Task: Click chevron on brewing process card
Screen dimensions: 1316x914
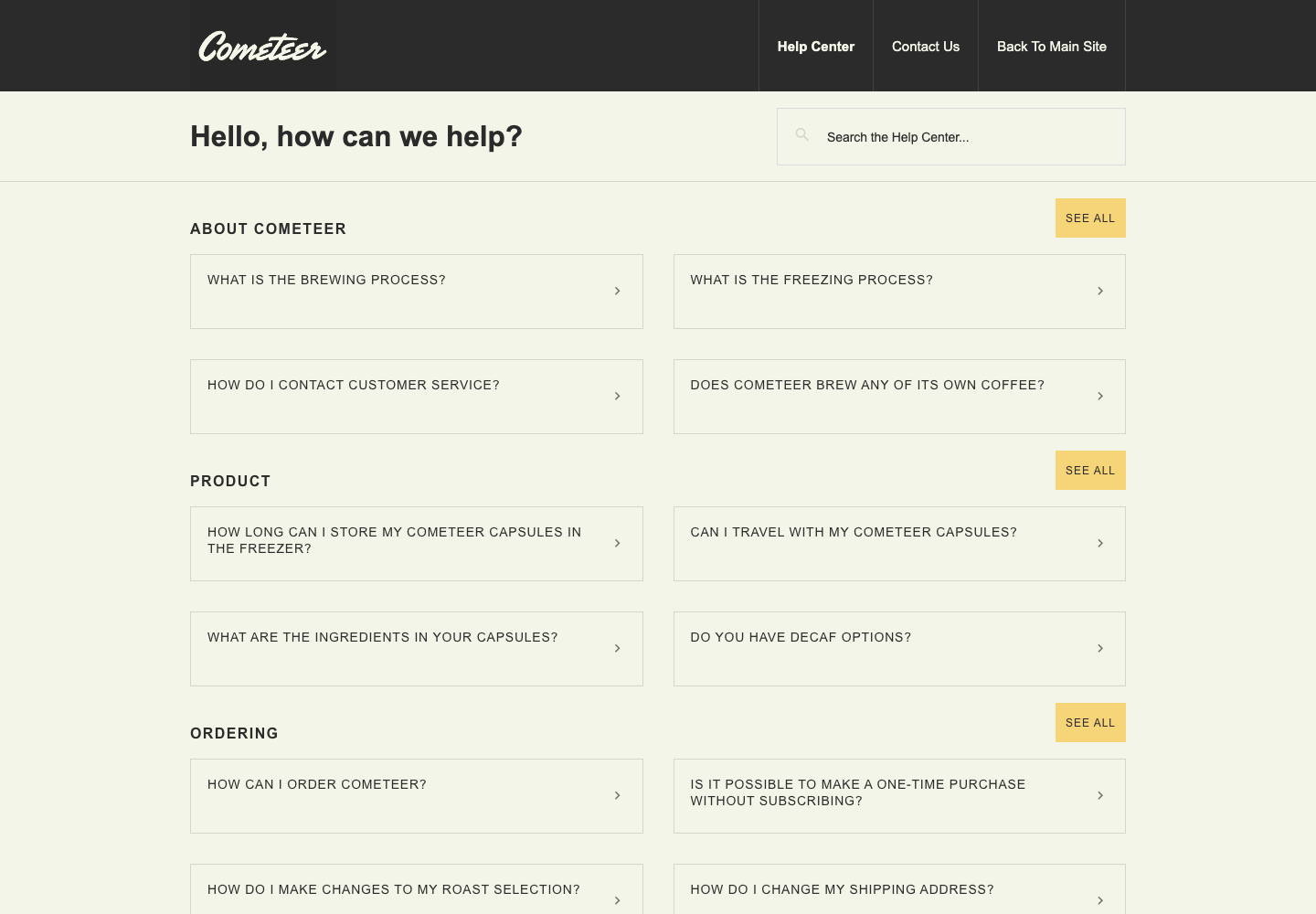Action: click(618, 291)
